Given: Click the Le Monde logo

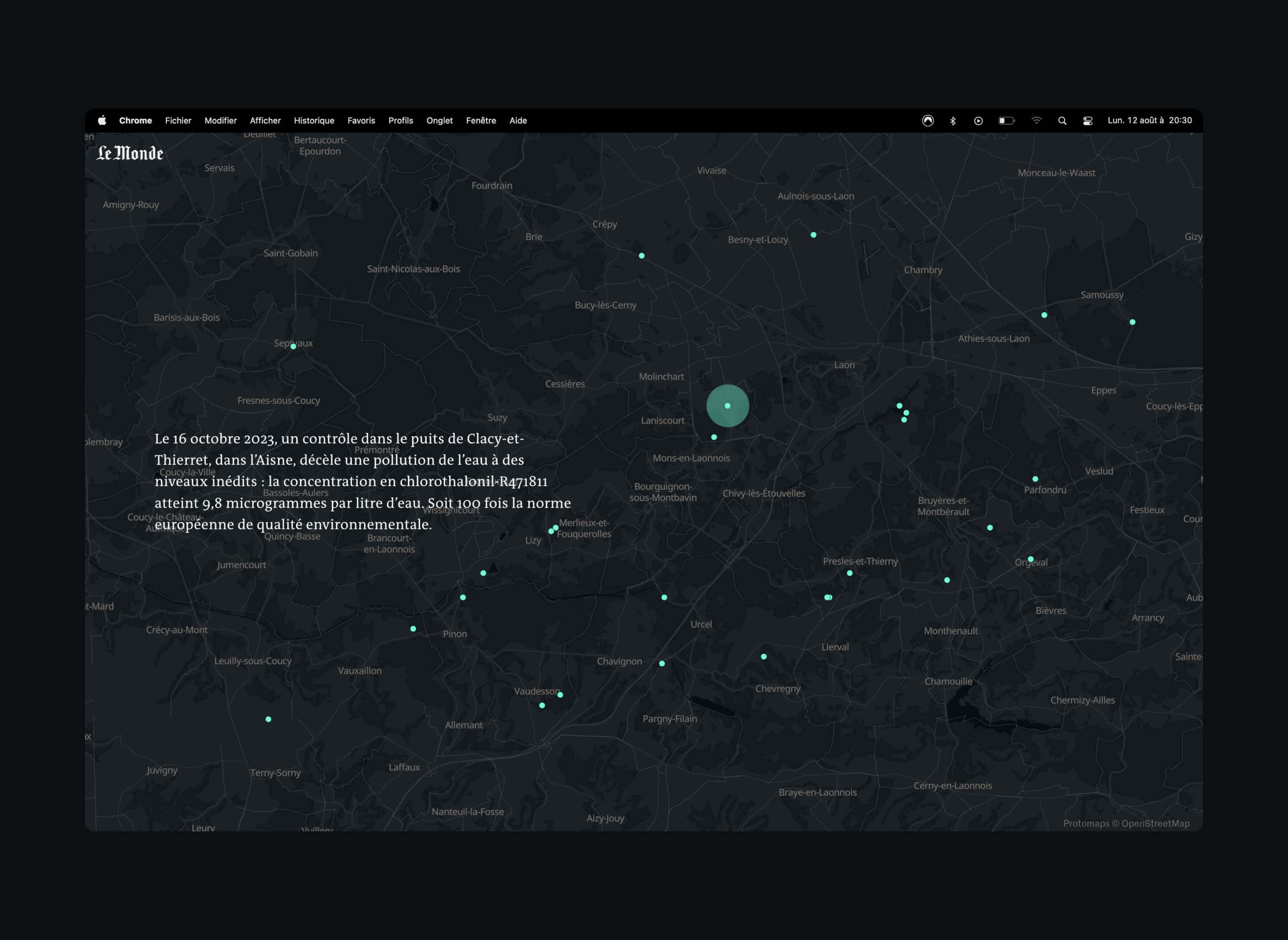Looking at the screenshot, I should pos(130,153).
